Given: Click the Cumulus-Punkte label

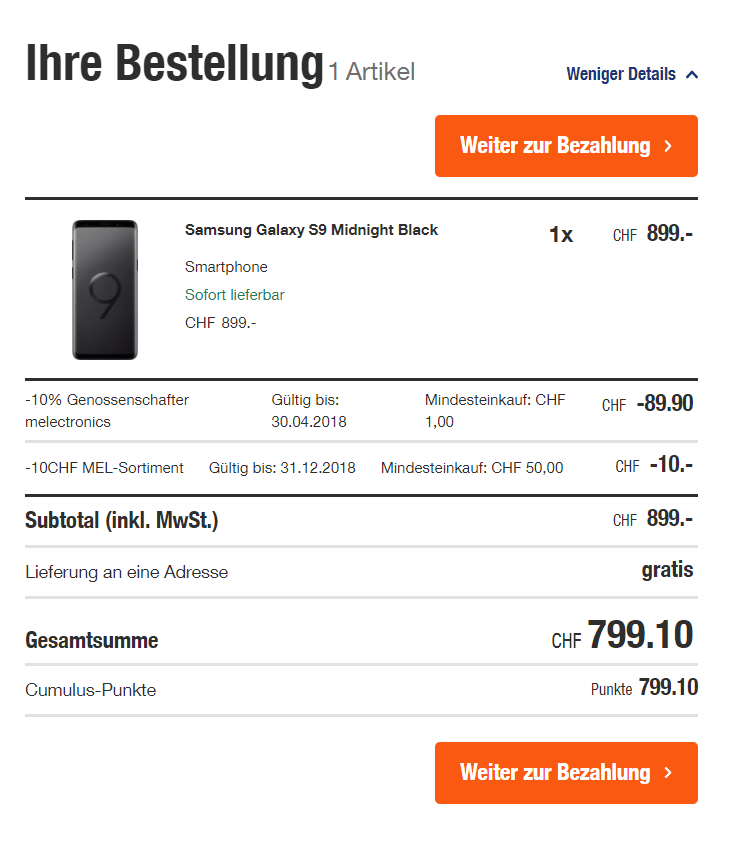Looking at the screenshot, I should 90,690.
